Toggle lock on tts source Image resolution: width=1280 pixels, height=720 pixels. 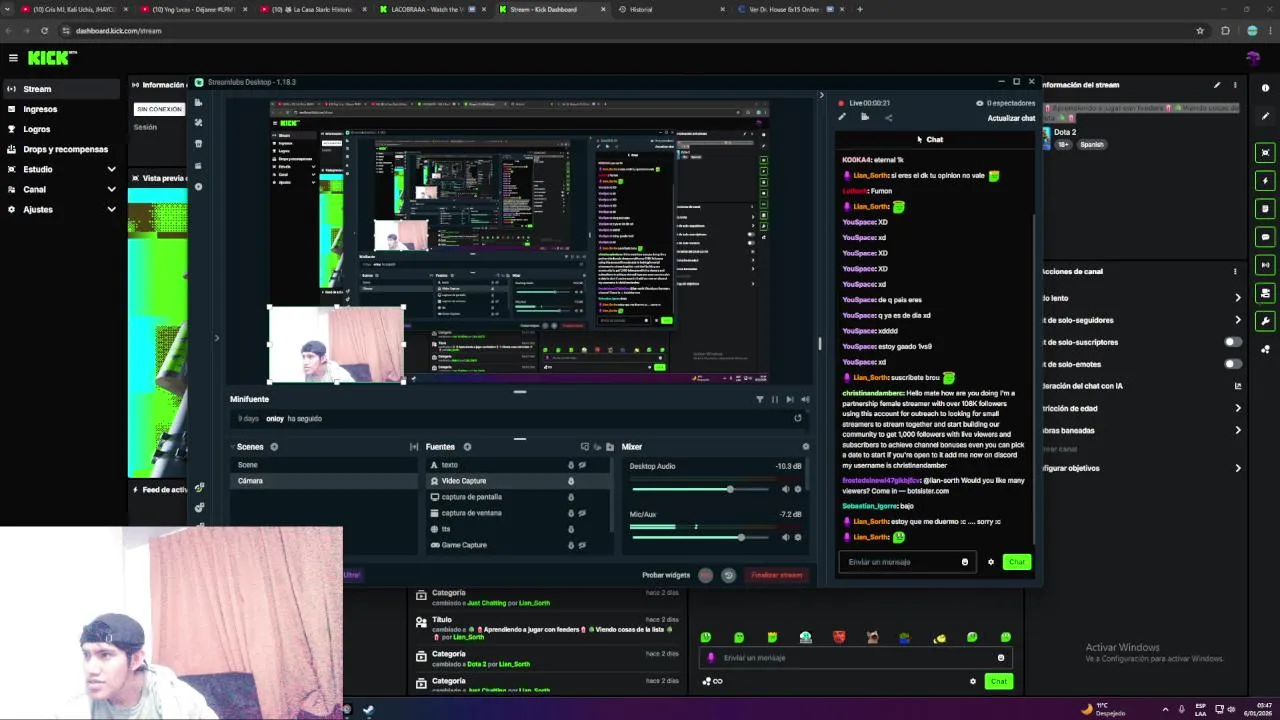pyautogui.click(x=571, y=529)
